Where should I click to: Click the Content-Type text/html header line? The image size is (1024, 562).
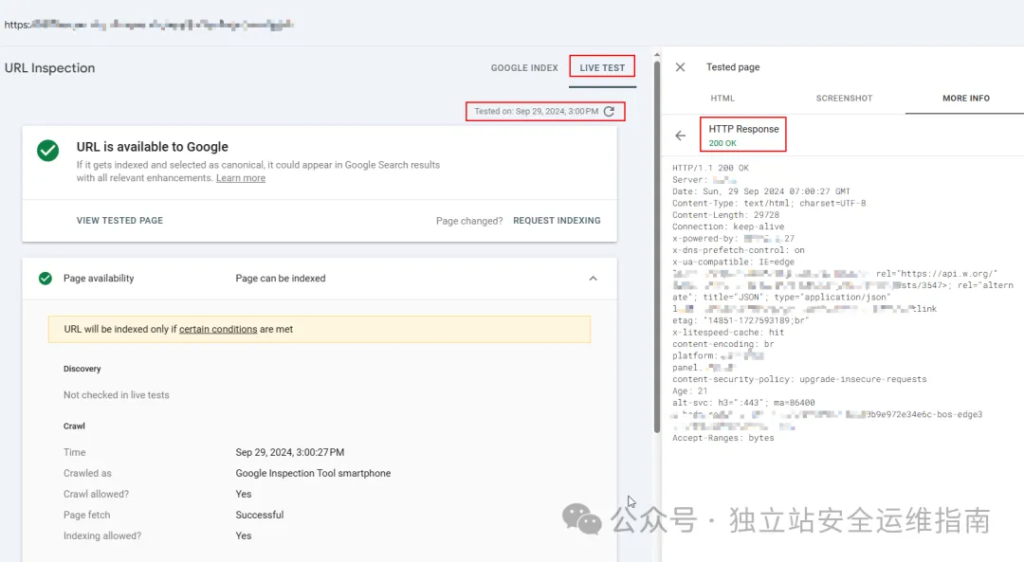(x=769, y=203)
